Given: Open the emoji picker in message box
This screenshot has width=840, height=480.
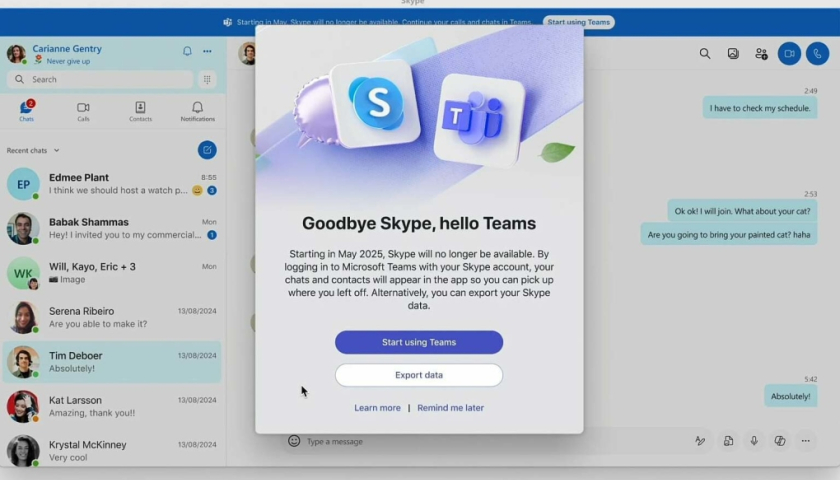Looking at the screenshot, I should point(294,441).
